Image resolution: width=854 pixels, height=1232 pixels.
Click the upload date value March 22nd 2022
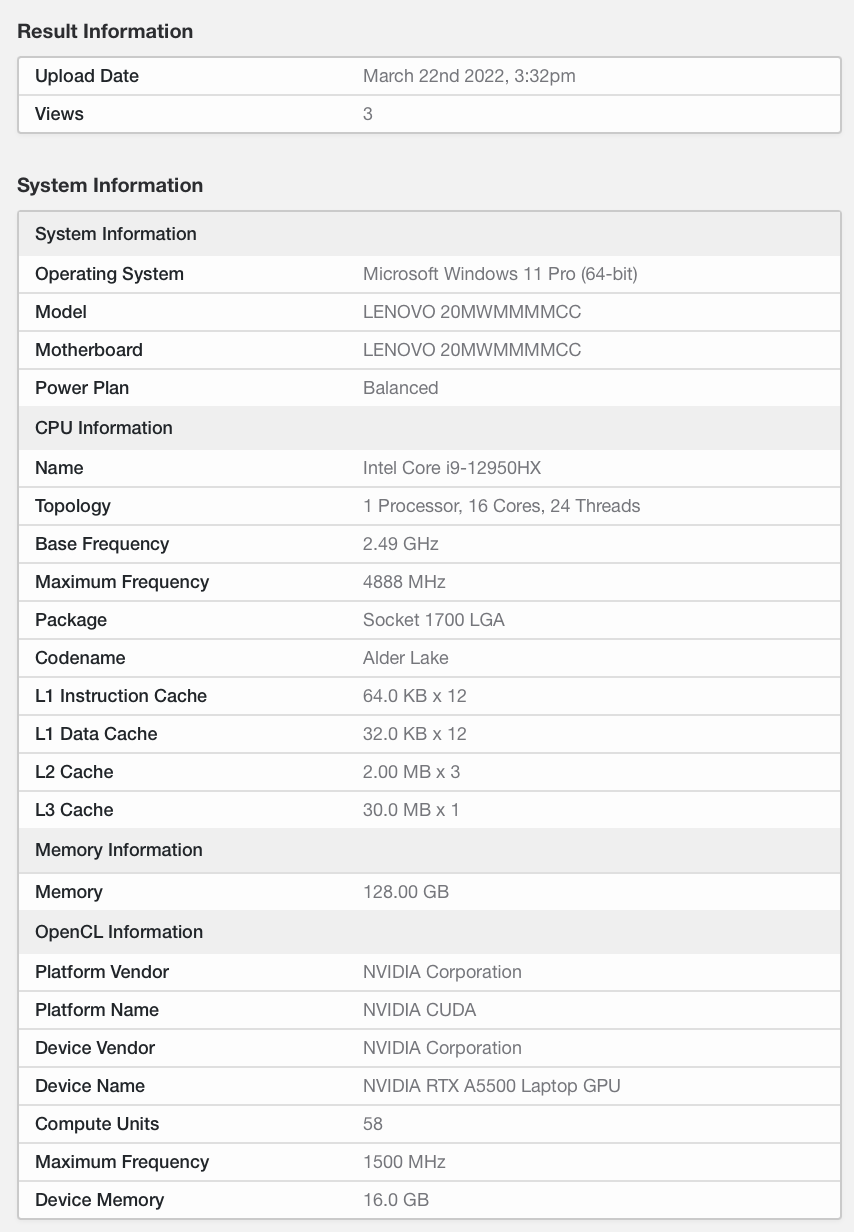point(469,76)
